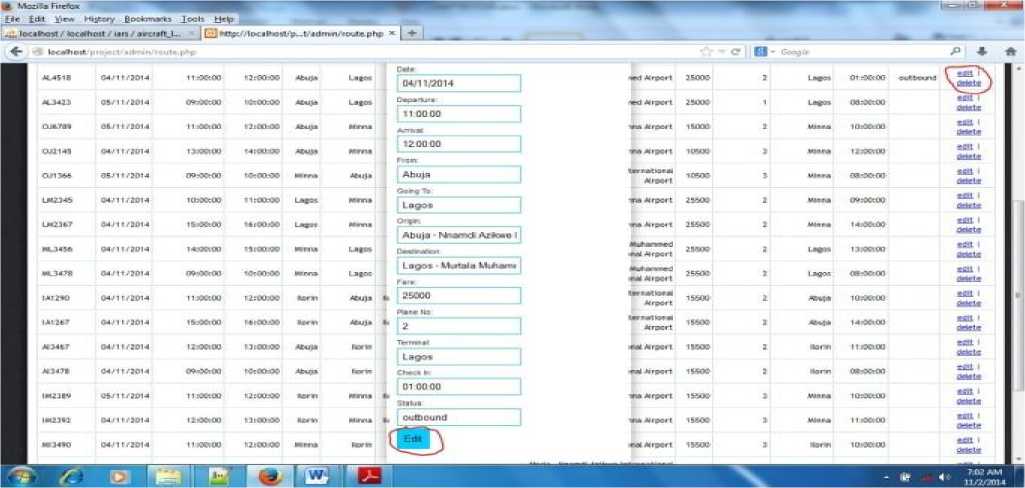The width and height of the screenshot is (1025, 488).
Task: Click the Terminal field Lagos
Action: [x=458, y=357]
